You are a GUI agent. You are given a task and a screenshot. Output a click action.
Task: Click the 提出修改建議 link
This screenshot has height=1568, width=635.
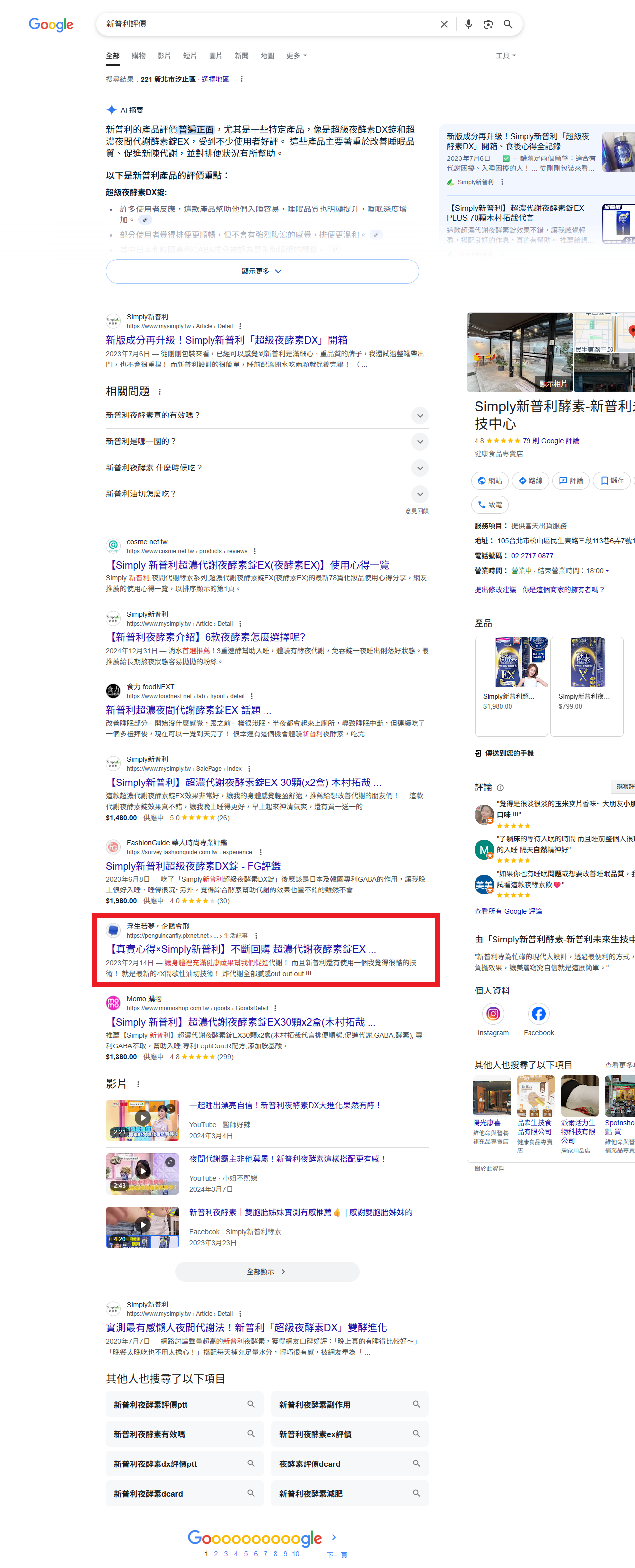coord(495,590)
